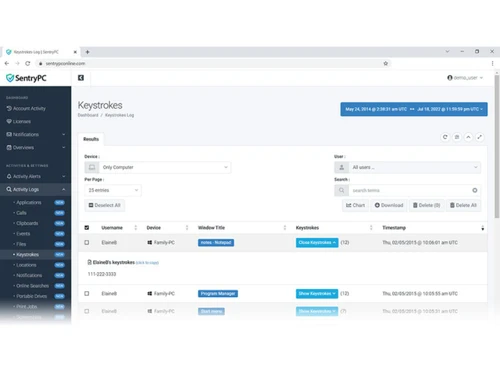
Task: Open the browser three-dot menu
Action: click(492, 63)
